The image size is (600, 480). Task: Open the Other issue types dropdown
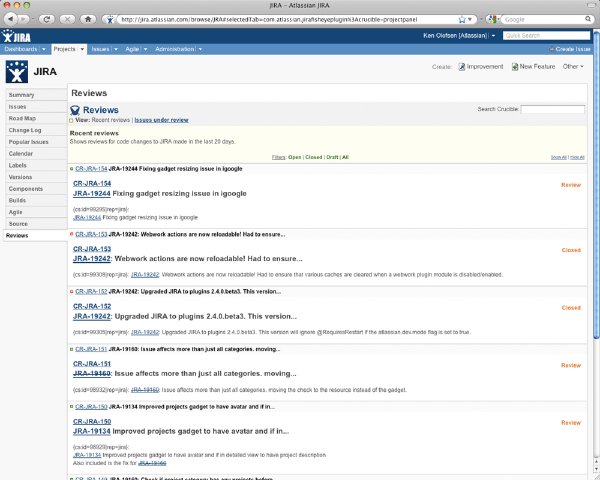click(573, 67)
